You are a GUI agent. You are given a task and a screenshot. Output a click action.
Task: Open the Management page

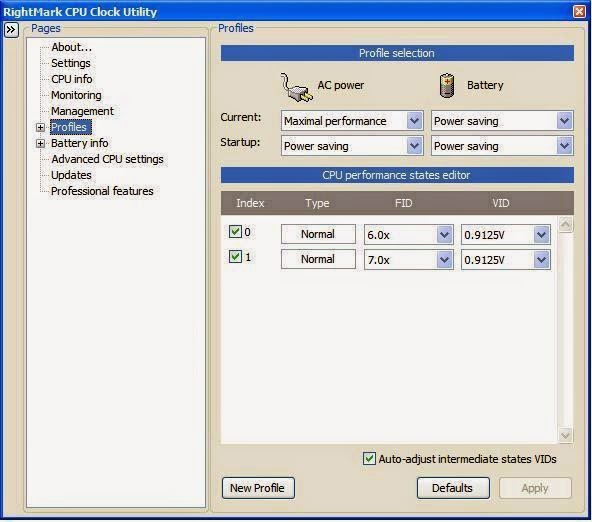[82, 111]
